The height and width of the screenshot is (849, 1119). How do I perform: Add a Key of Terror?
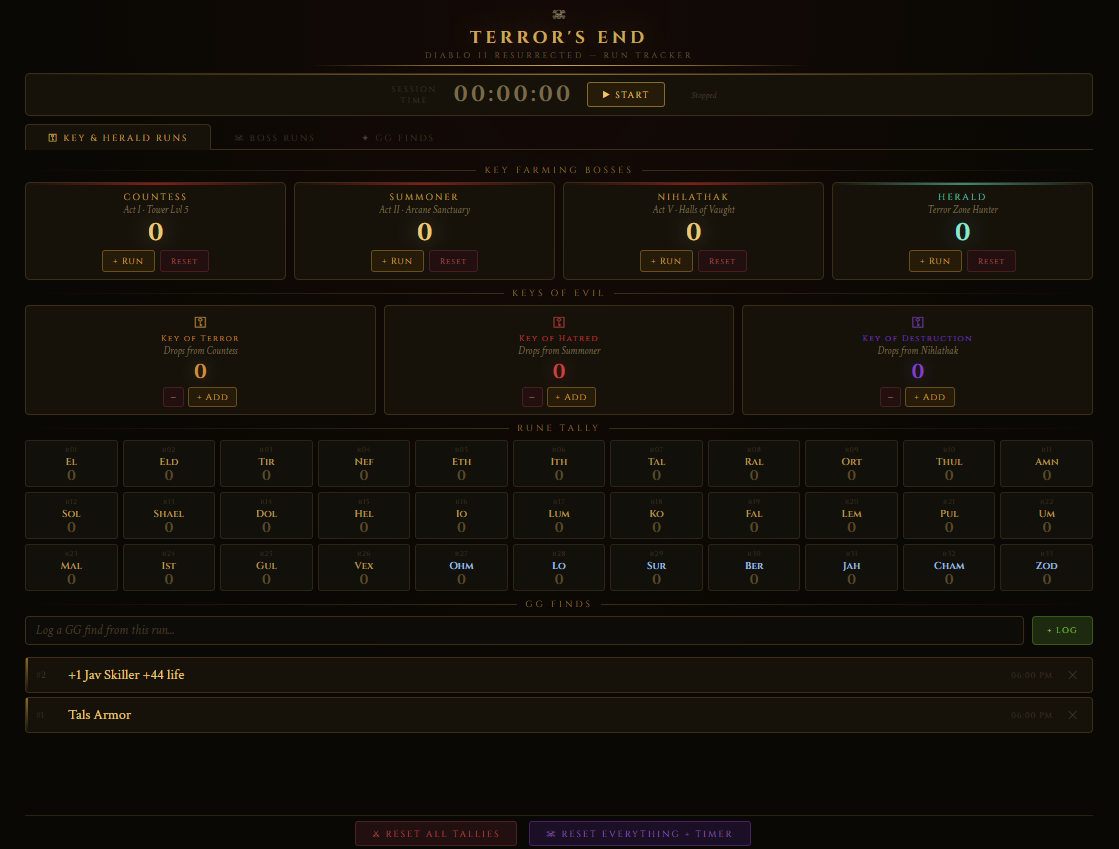coord(213,397)
